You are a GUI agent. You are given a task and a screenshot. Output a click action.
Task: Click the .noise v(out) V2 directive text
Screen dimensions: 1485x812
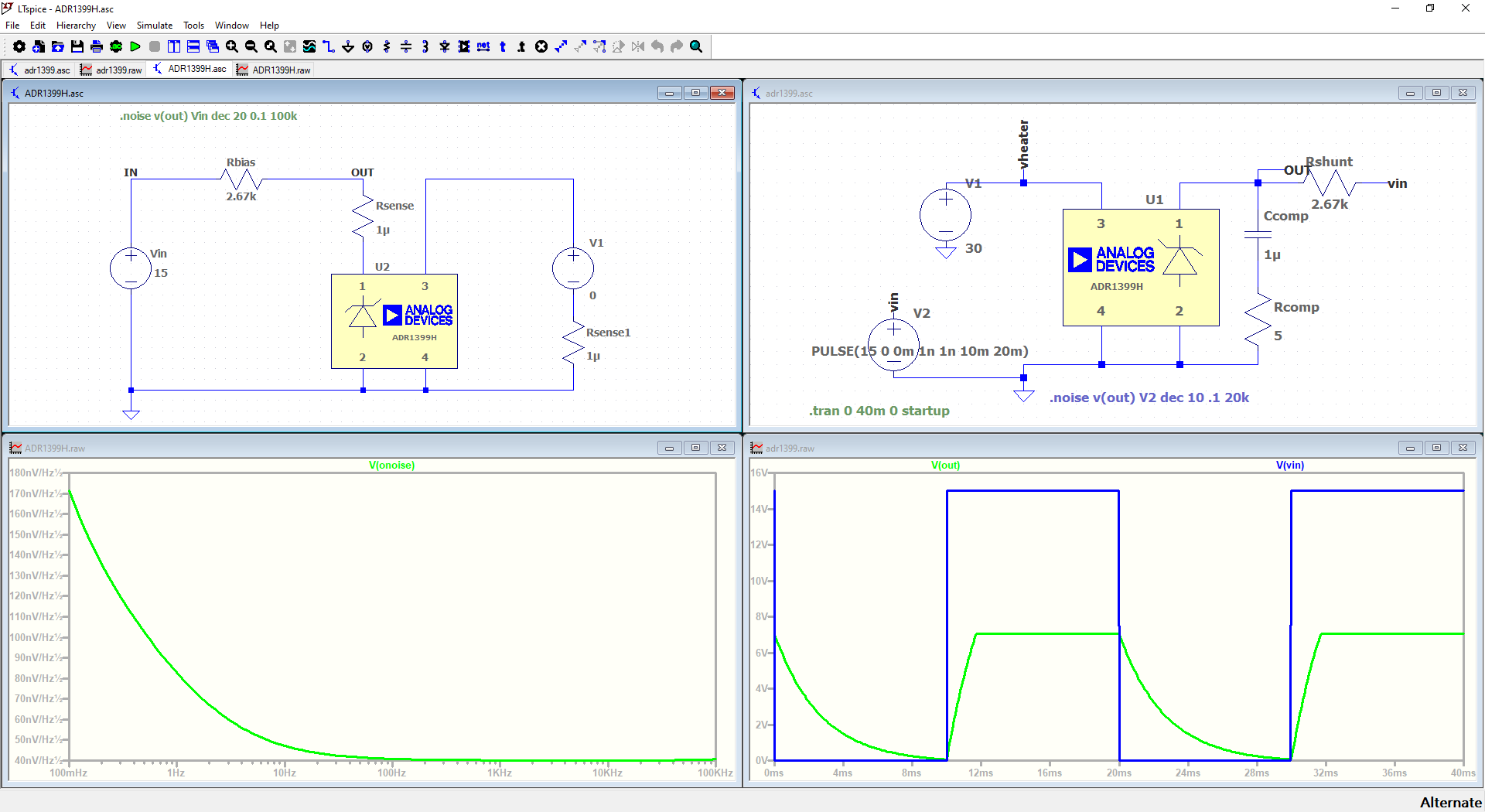tap(1149, 397)
